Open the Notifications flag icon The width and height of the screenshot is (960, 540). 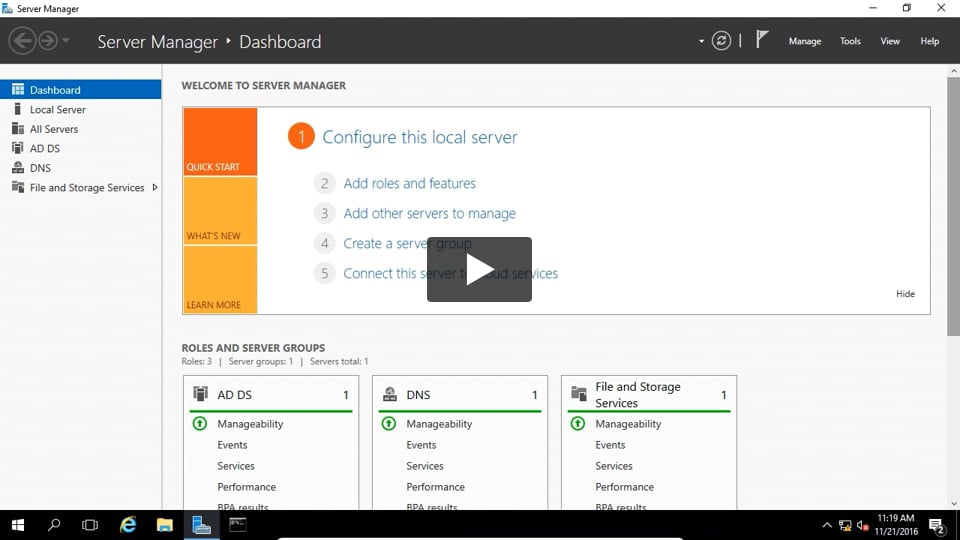[762, 40]
